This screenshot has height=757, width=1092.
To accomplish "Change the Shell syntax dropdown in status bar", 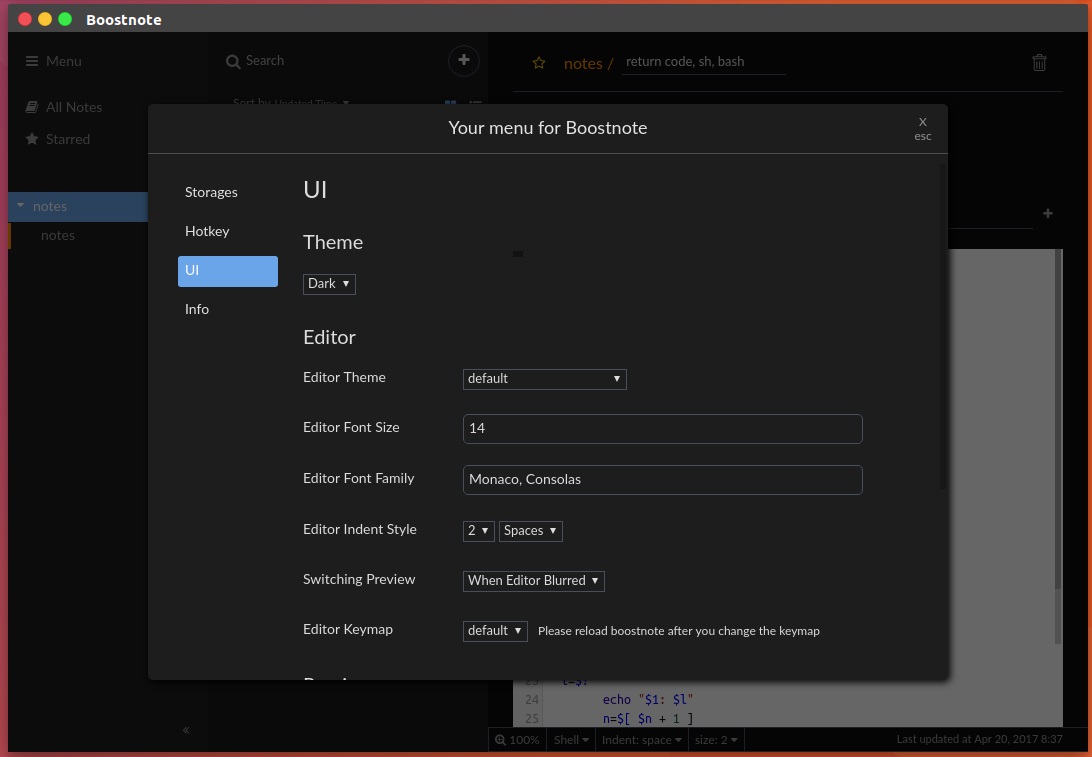I will coord(570,740).
